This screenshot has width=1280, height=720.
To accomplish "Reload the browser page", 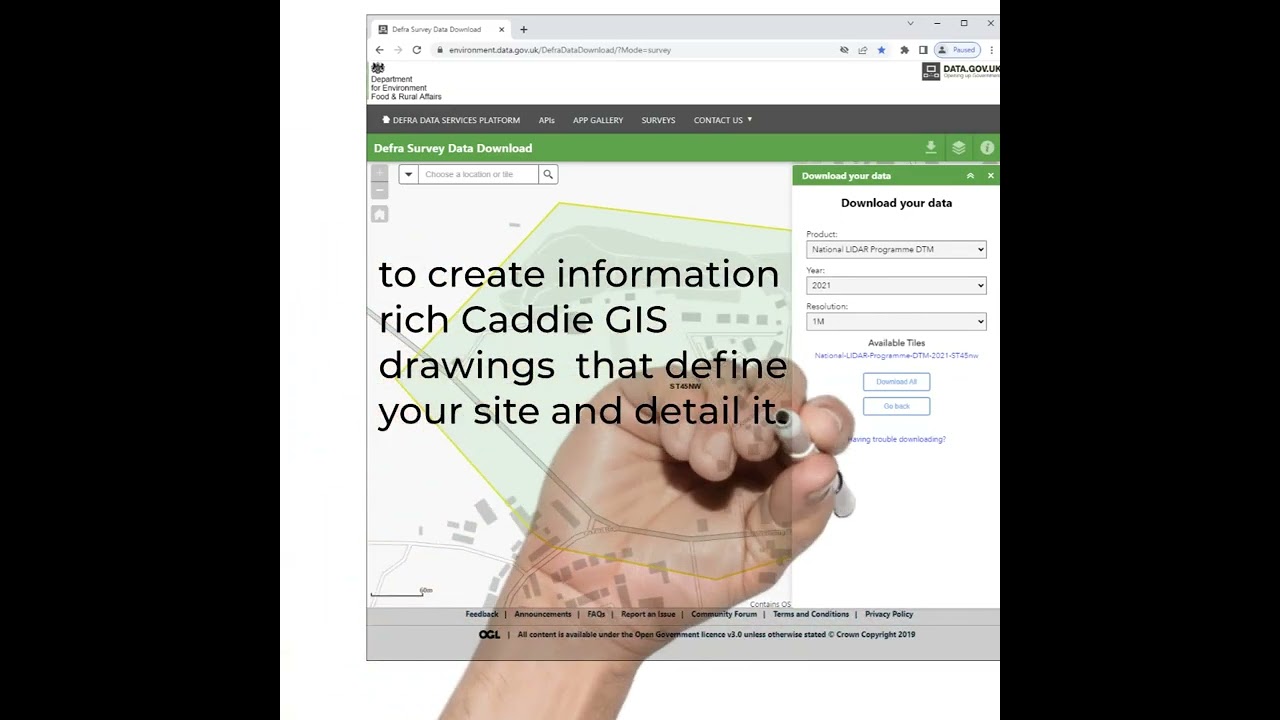I will tap(417, 50).
